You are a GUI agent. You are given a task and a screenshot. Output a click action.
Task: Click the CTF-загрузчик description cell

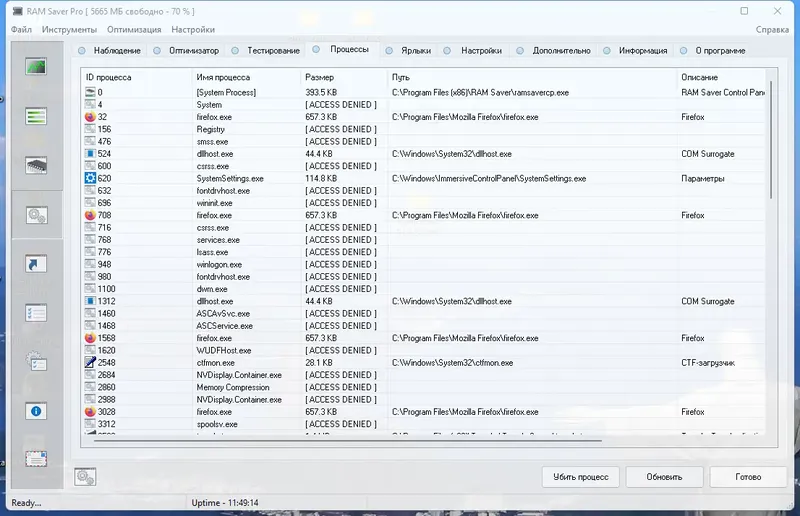click(708, 363)
